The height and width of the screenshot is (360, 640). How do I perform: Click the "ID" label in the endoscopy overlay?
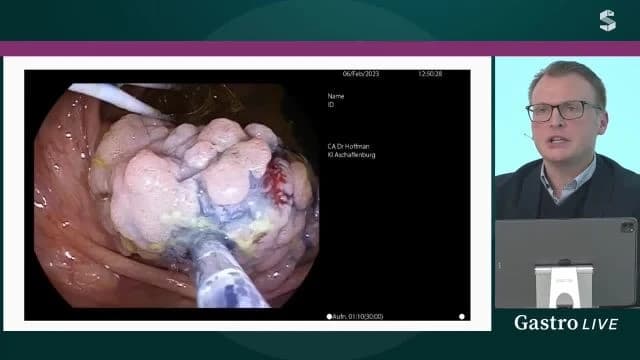tap(331, 105)
